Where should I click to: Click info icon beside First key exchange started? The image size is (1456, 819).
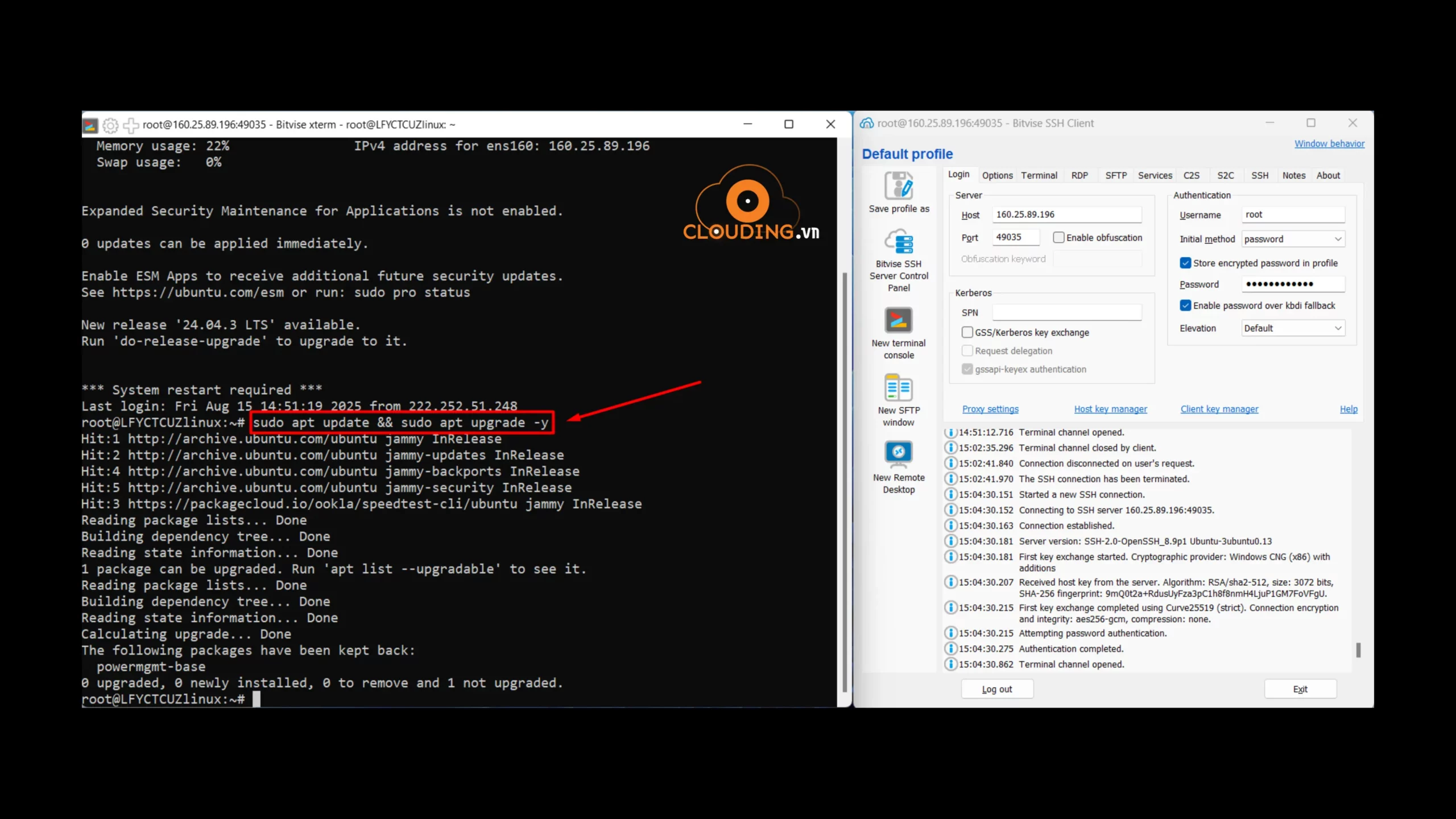click(x=950, y=557)
